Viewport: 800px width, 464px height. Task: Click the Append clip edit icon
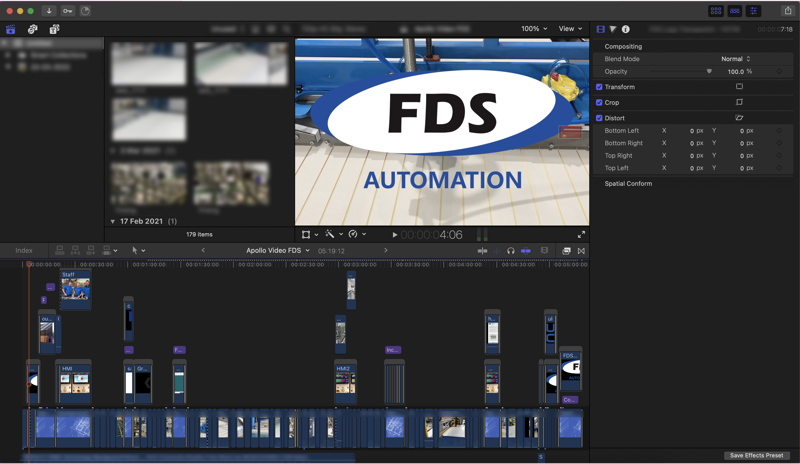pos(91,250)
